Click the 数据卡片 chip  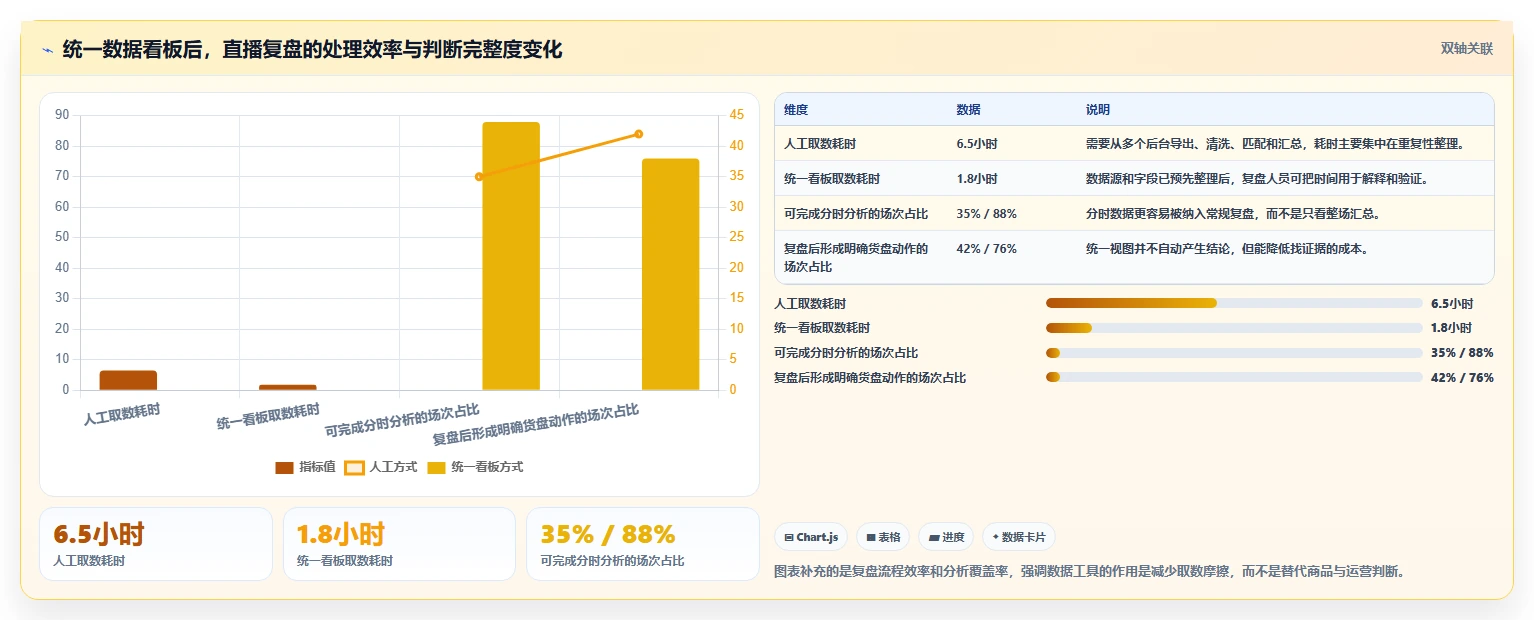(x=1018, y=537)
